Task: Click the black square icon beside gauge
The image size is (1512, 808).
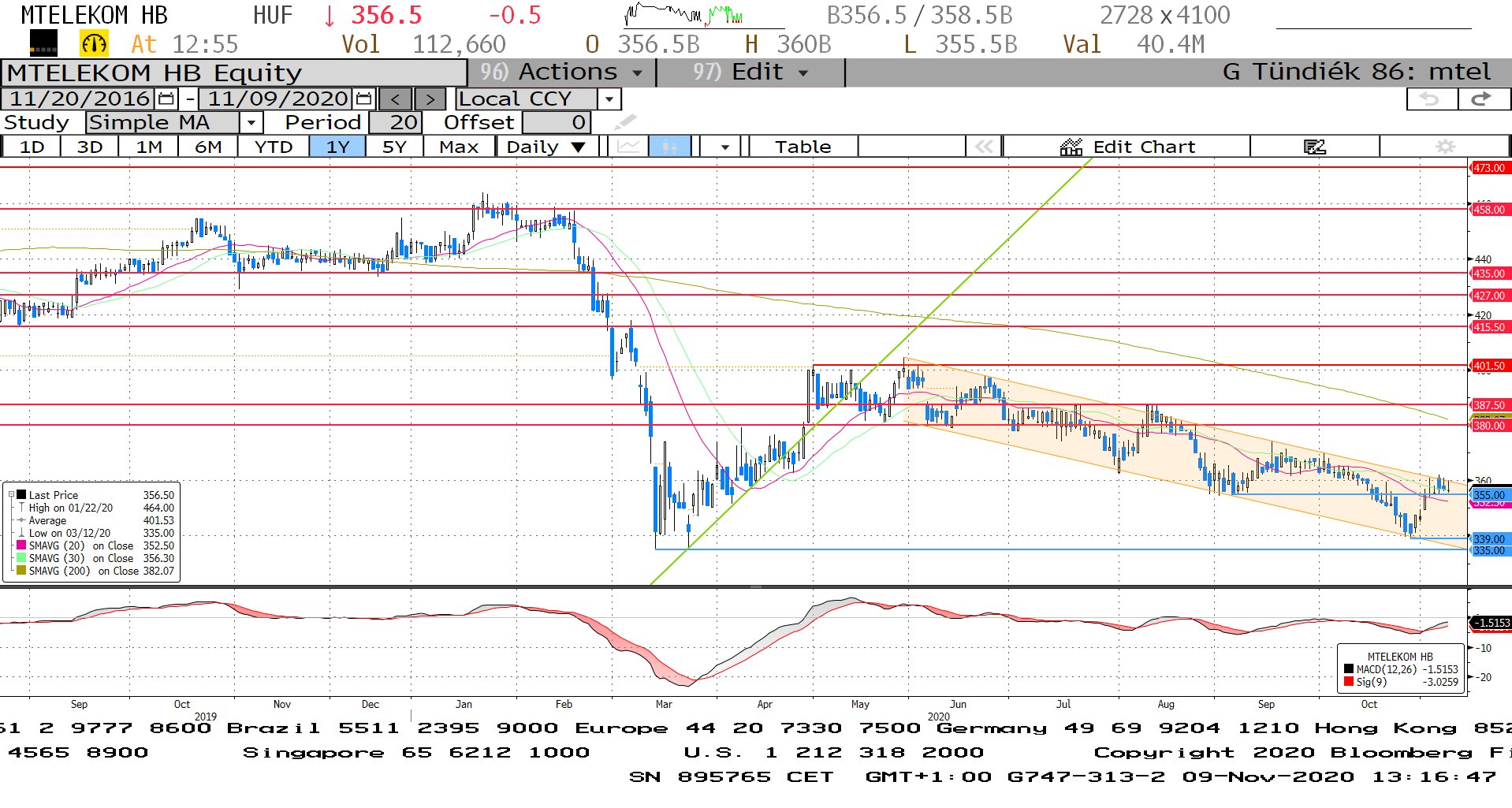Action: [x=43, y=43]
